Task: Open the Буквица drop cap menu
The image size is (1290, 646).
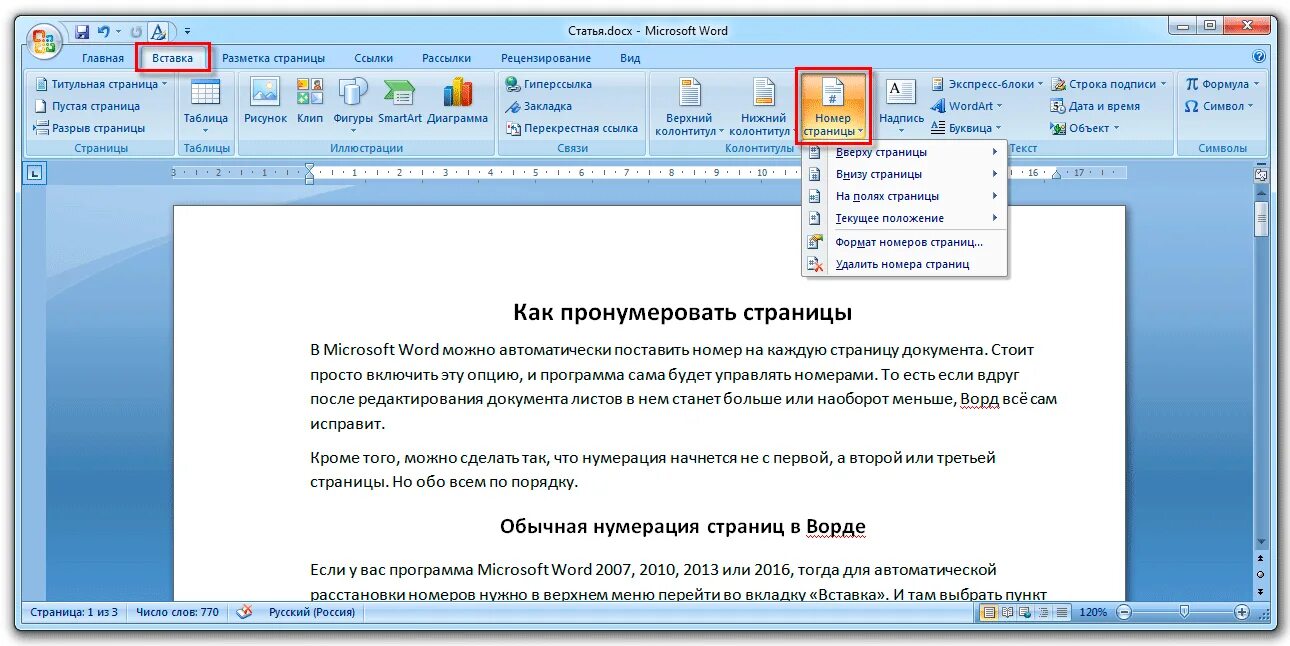Action: [967, 128]
